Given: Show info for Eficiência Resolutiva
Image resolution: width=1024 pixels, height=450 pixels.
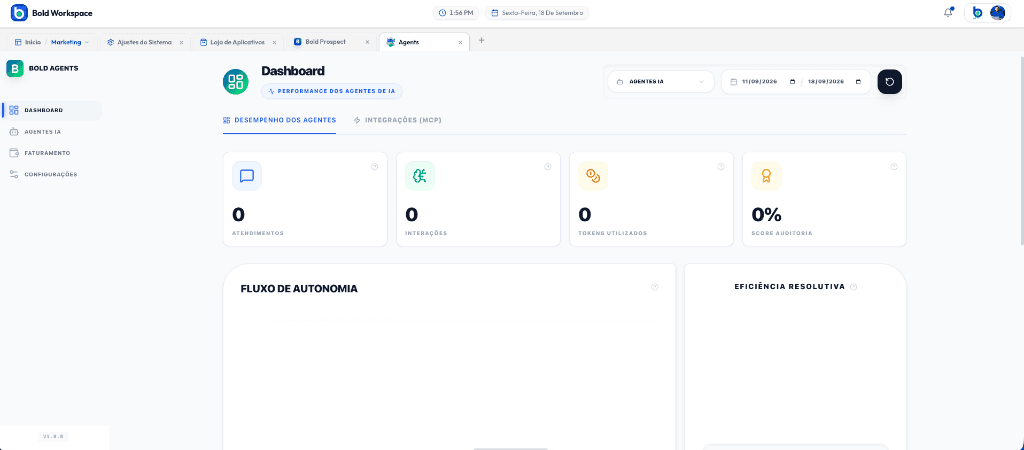Looking at the screenshot, I should 854,287.
